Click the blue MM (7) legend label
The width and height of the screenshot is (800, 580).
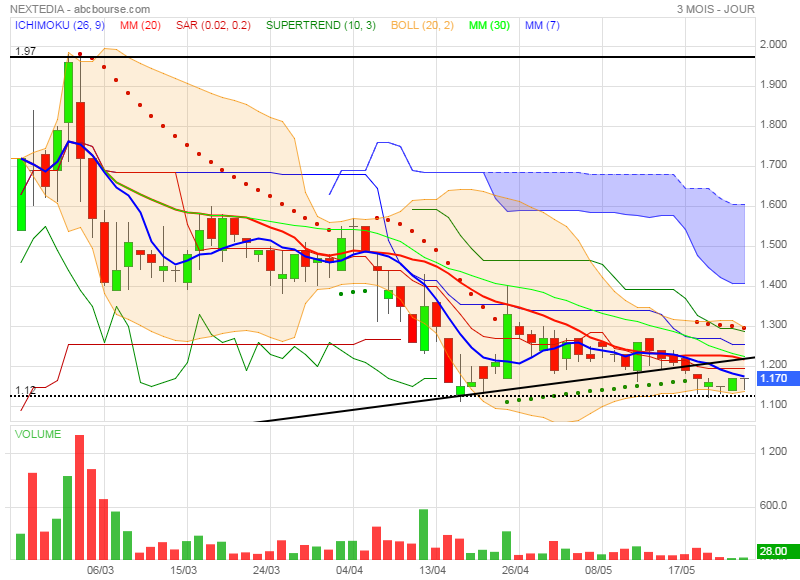[542, 25]
